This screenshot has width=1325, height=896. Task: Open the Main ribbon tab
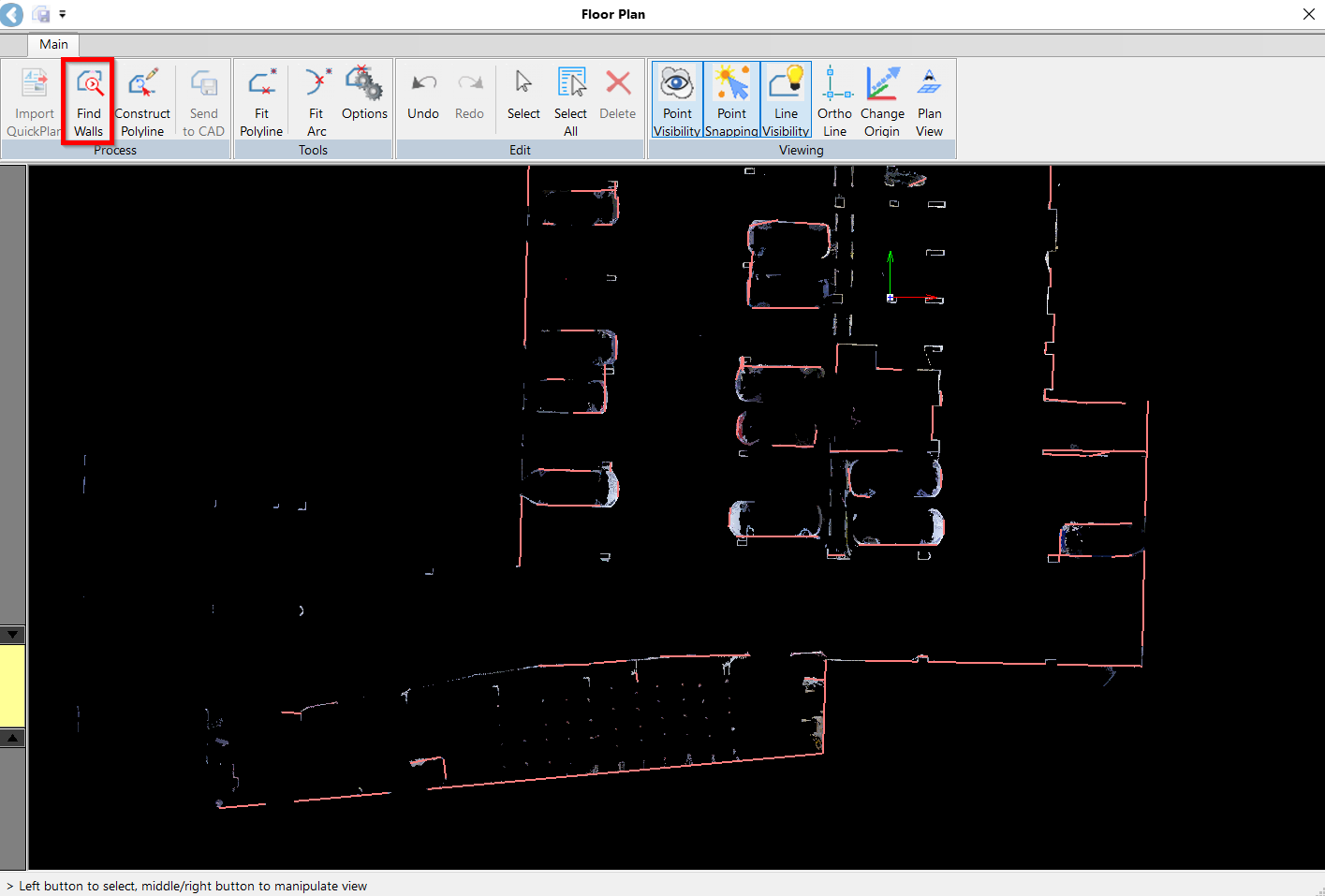coord(53,44)
